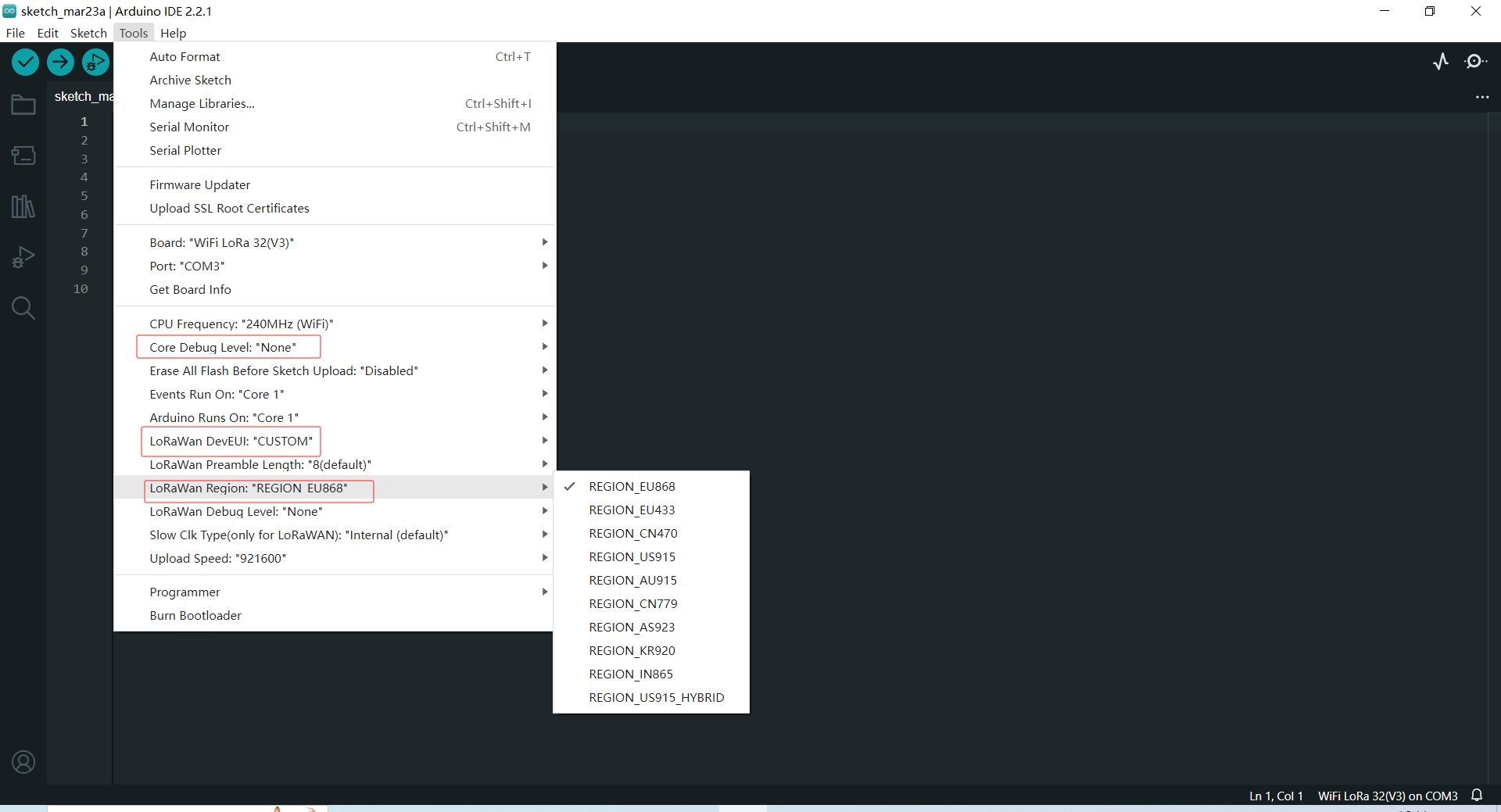This screenshot has height=812, width=1501.
Task: Click the Upload arrow button
Action: point(60,62)
